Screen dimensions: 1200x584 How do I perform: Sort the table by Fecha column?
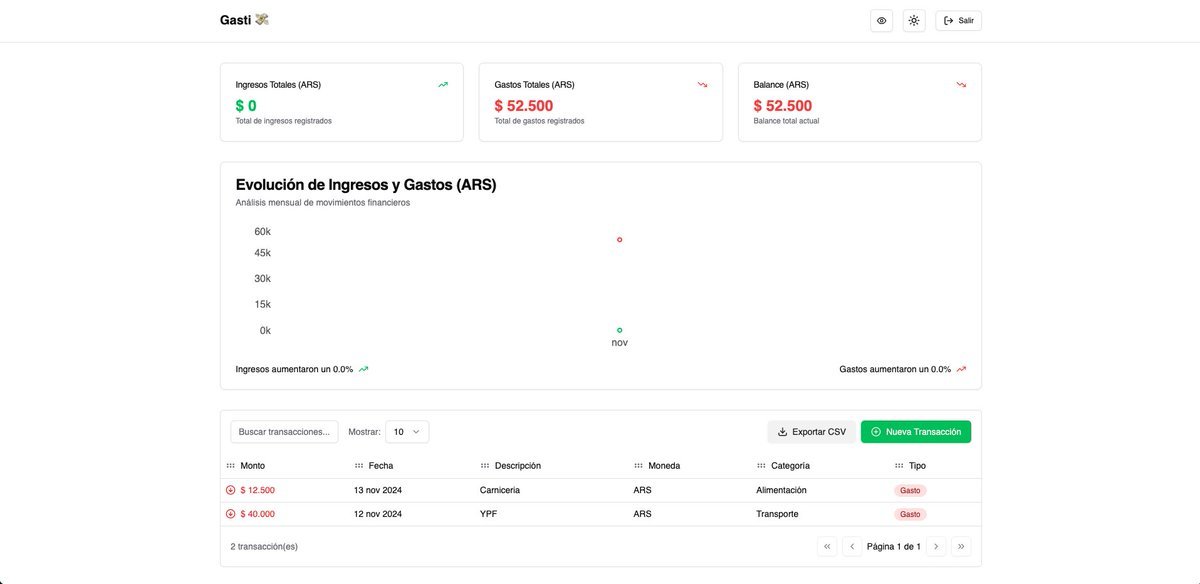[380, 466]
